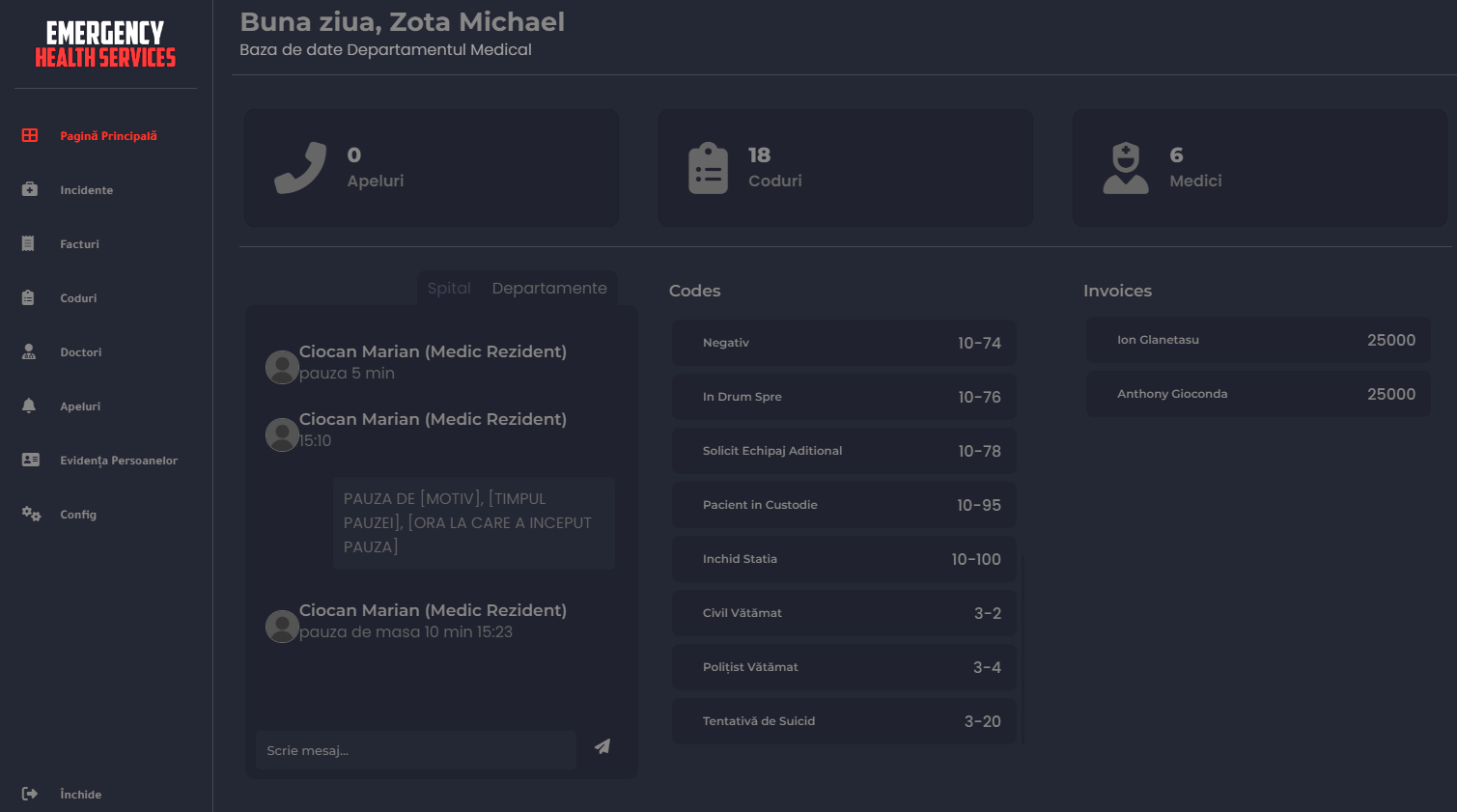Click the Închide logout icon

tap(30, 794)
